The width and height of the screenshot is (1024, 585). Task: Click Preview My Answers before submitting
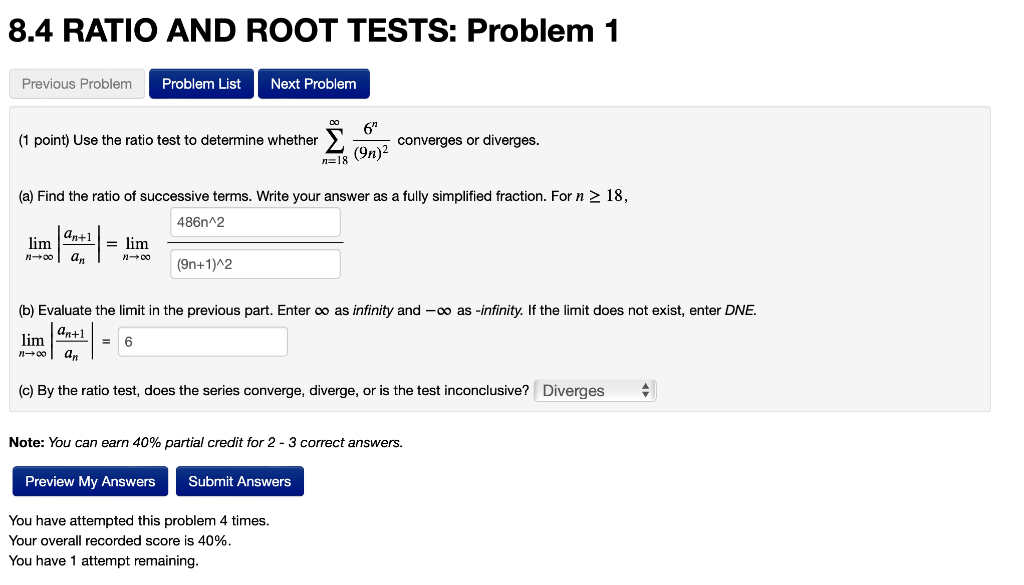coord(89,481)
